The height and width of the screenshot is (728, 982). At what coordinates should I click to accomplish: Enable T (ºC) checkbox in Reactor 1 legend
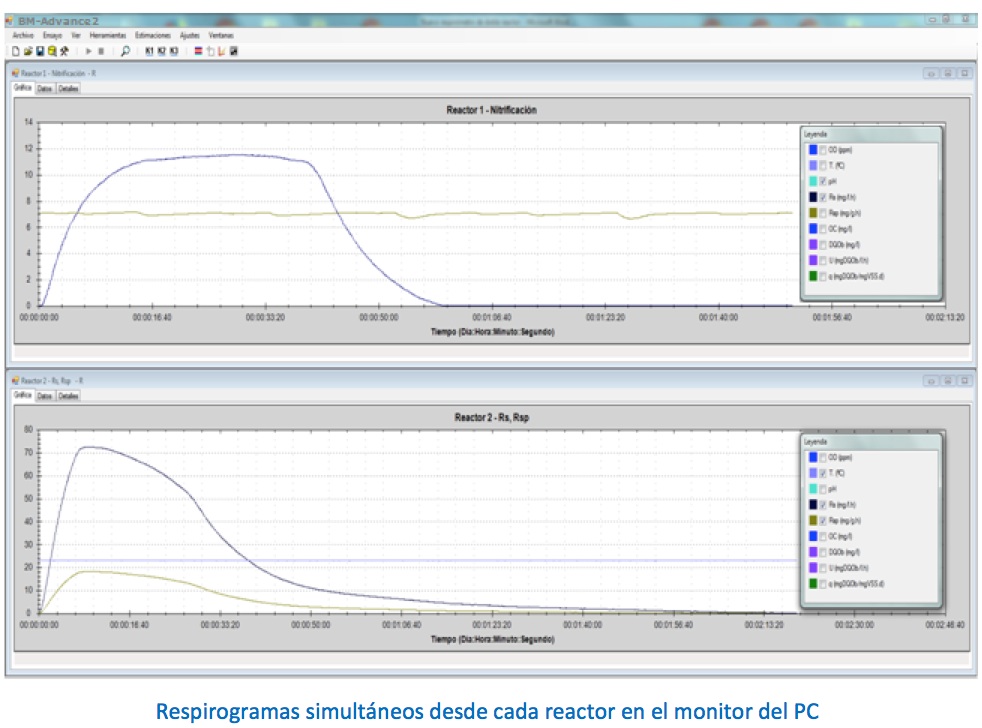tap(824, 166)
